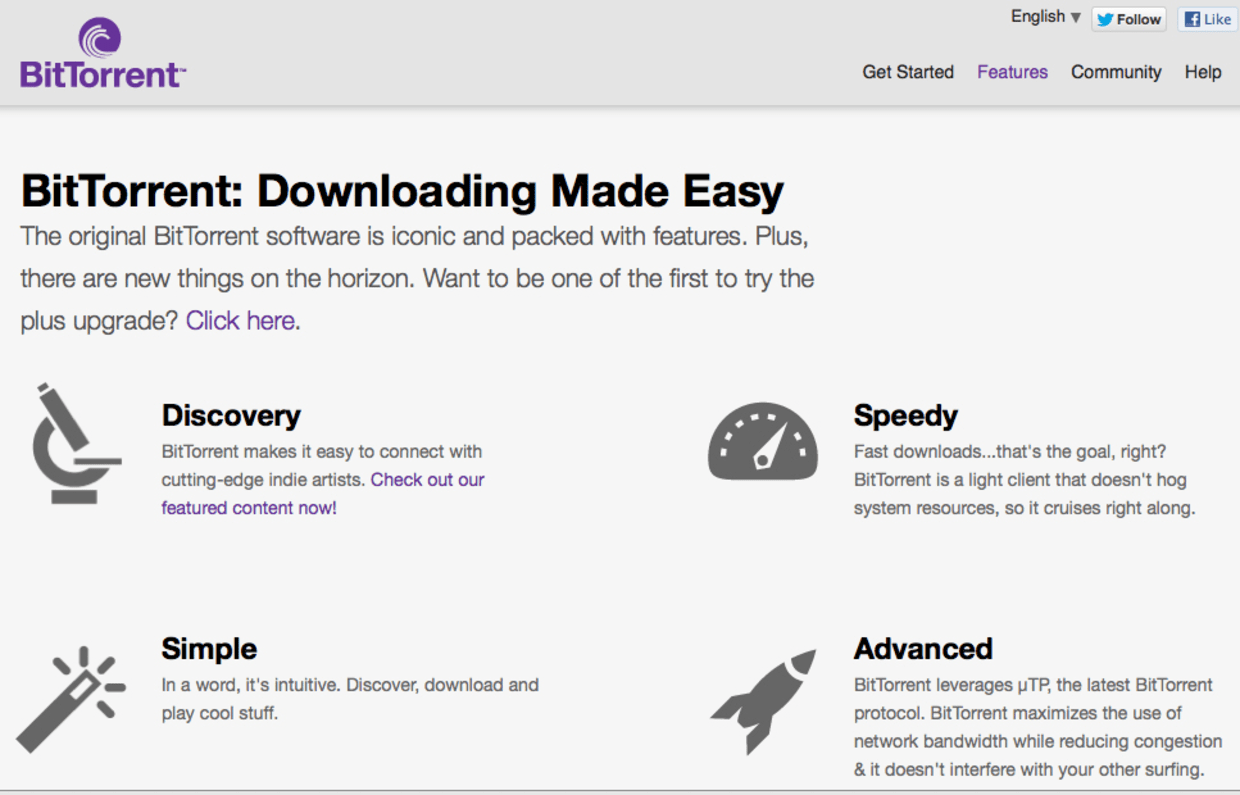Click the 'Discovery' heading

[231, 415]
